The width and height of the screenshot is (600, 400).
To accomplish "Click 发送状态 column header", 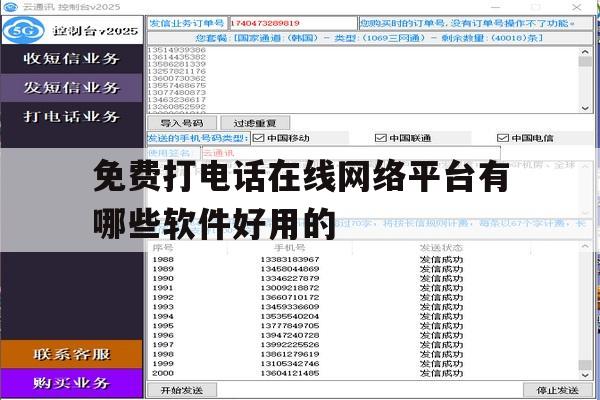I will click(441, 248).
